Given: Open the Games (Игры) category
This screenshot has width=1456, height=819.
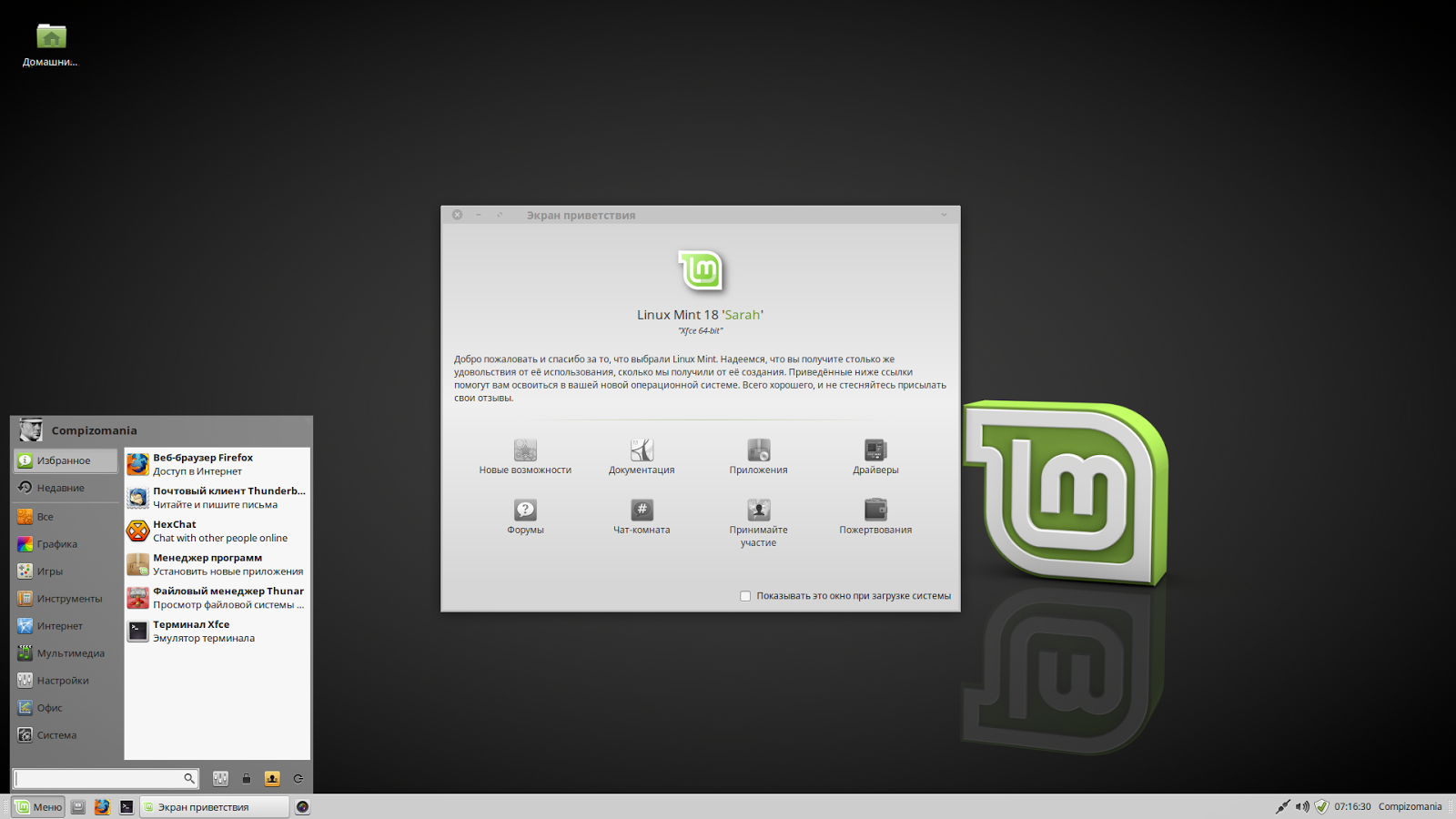Looking at the screenshot, I should coord(66,571).
